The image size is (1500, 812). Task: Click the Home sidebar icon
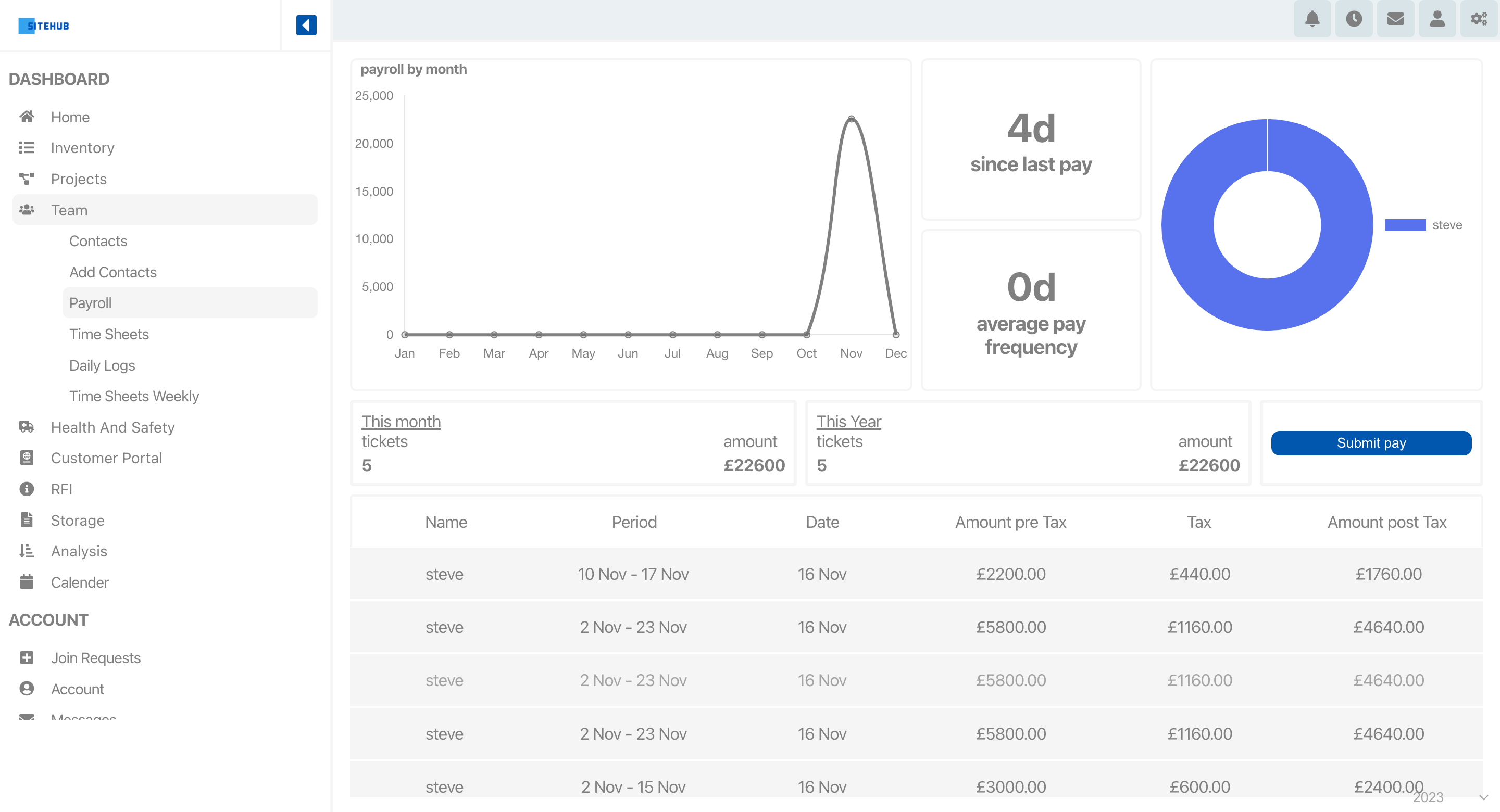point(27,117)
